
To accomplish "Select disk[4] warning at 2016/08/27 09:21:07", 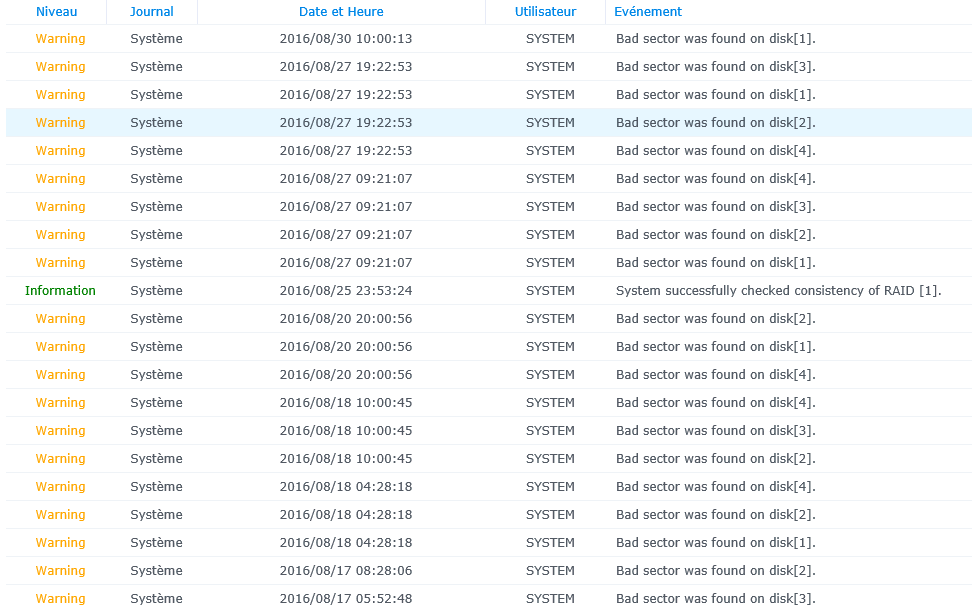I will pyautogui.click(x=489, y=179).
